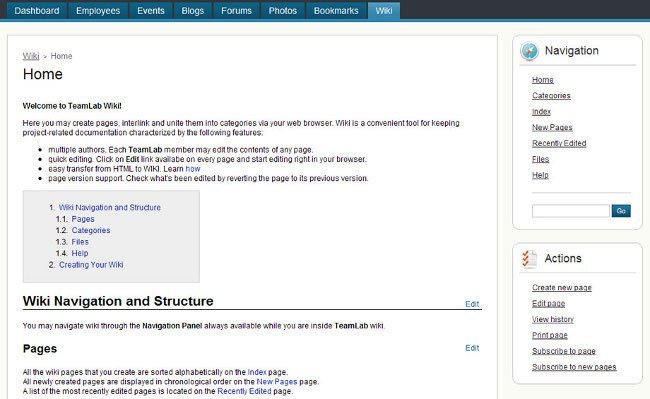Open the Forums tab
The width and height of the screenshot is (650, 399).
click(236, 11)
